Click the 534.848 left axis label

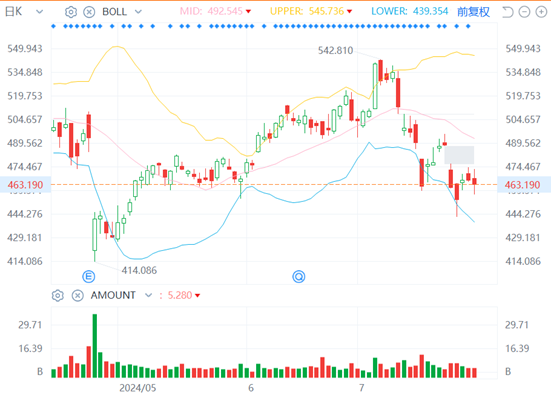pos(25,72)
